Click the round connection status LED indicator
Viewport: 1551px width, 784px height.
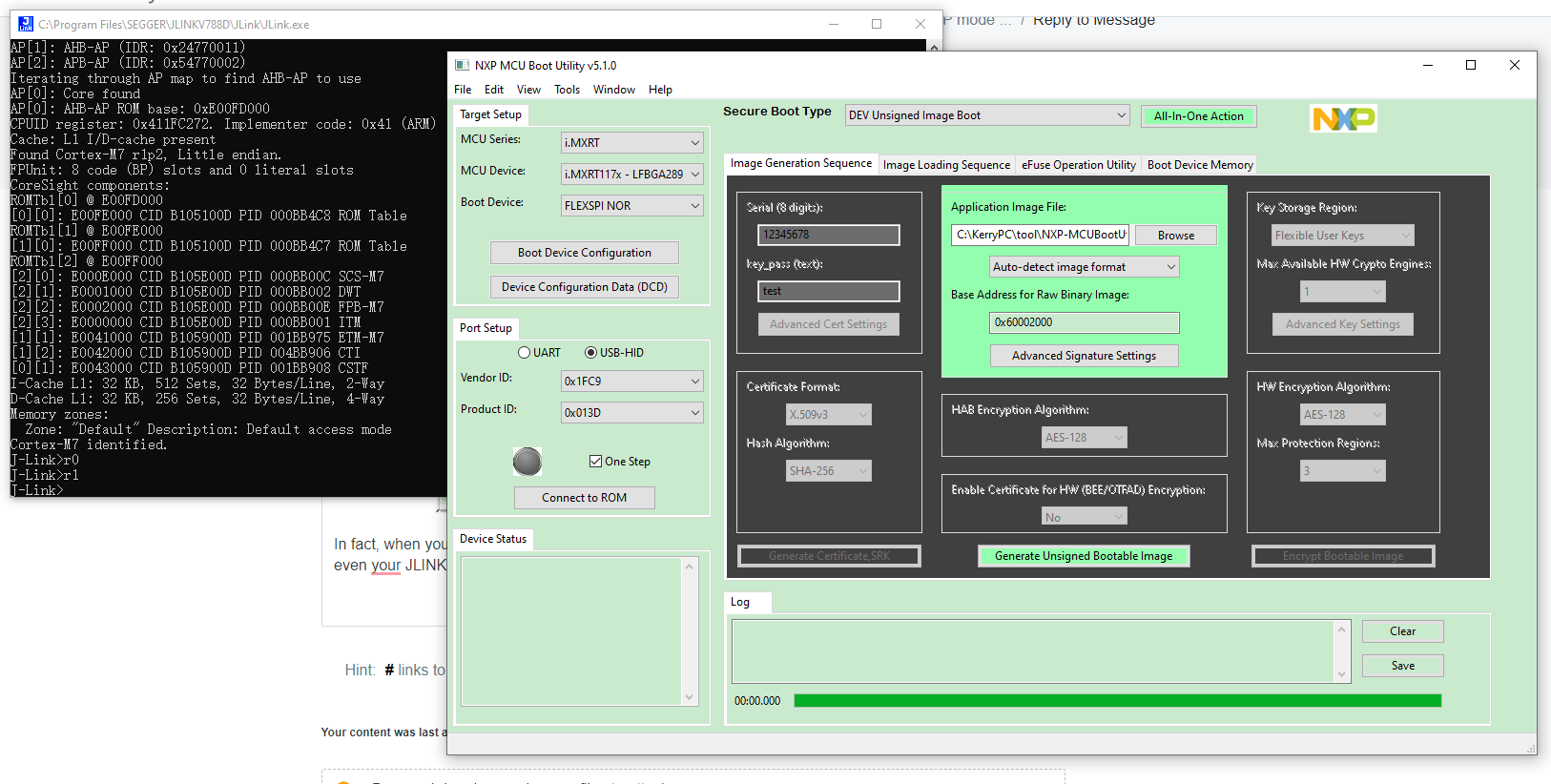click(527, 462)
